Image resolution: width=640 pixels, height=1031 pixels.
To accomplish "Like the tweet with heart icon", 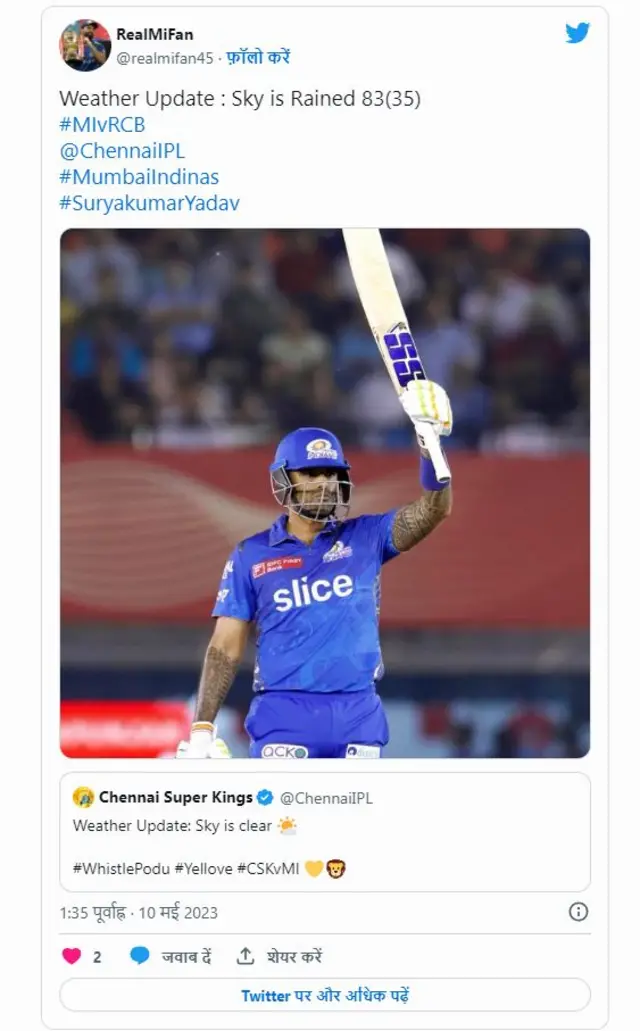I will tap(72, 956).
